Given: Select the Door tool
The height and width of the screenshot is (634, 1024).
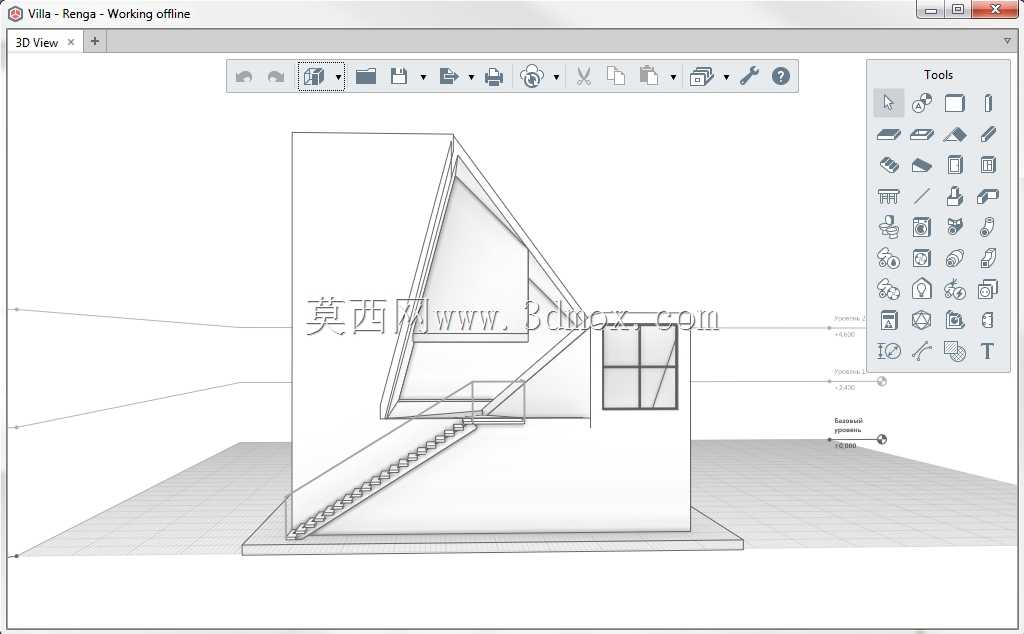Looking at the screenshot, I should pos(955,165).
